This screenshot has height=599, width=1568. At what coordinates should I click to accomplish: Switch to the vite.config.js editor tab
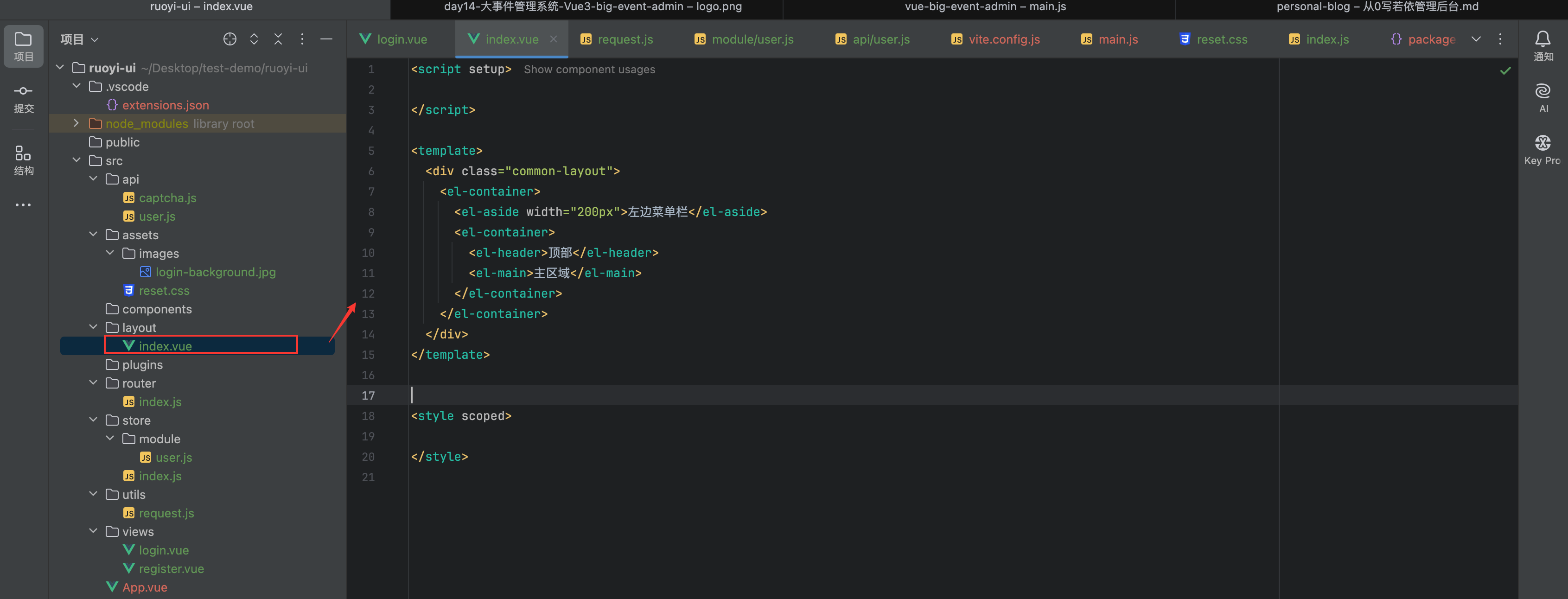(x=996, y=39)
